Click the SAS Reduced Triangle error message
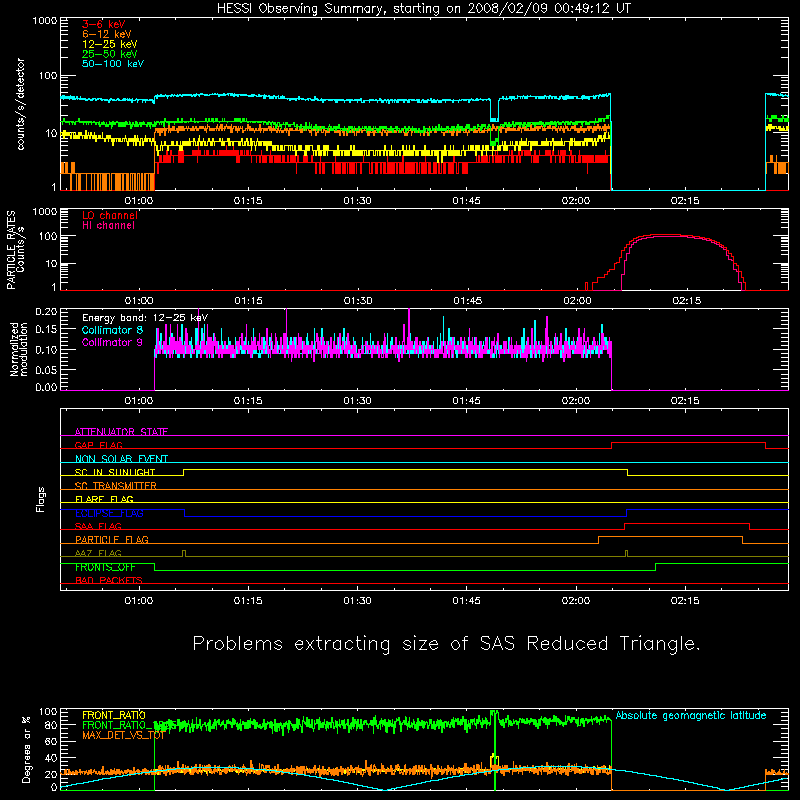This screenshot has width=800, height=800. point(446,644)
